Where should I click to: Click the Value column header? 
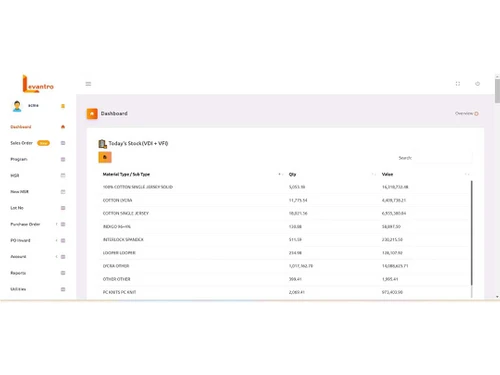pos(387,174)
